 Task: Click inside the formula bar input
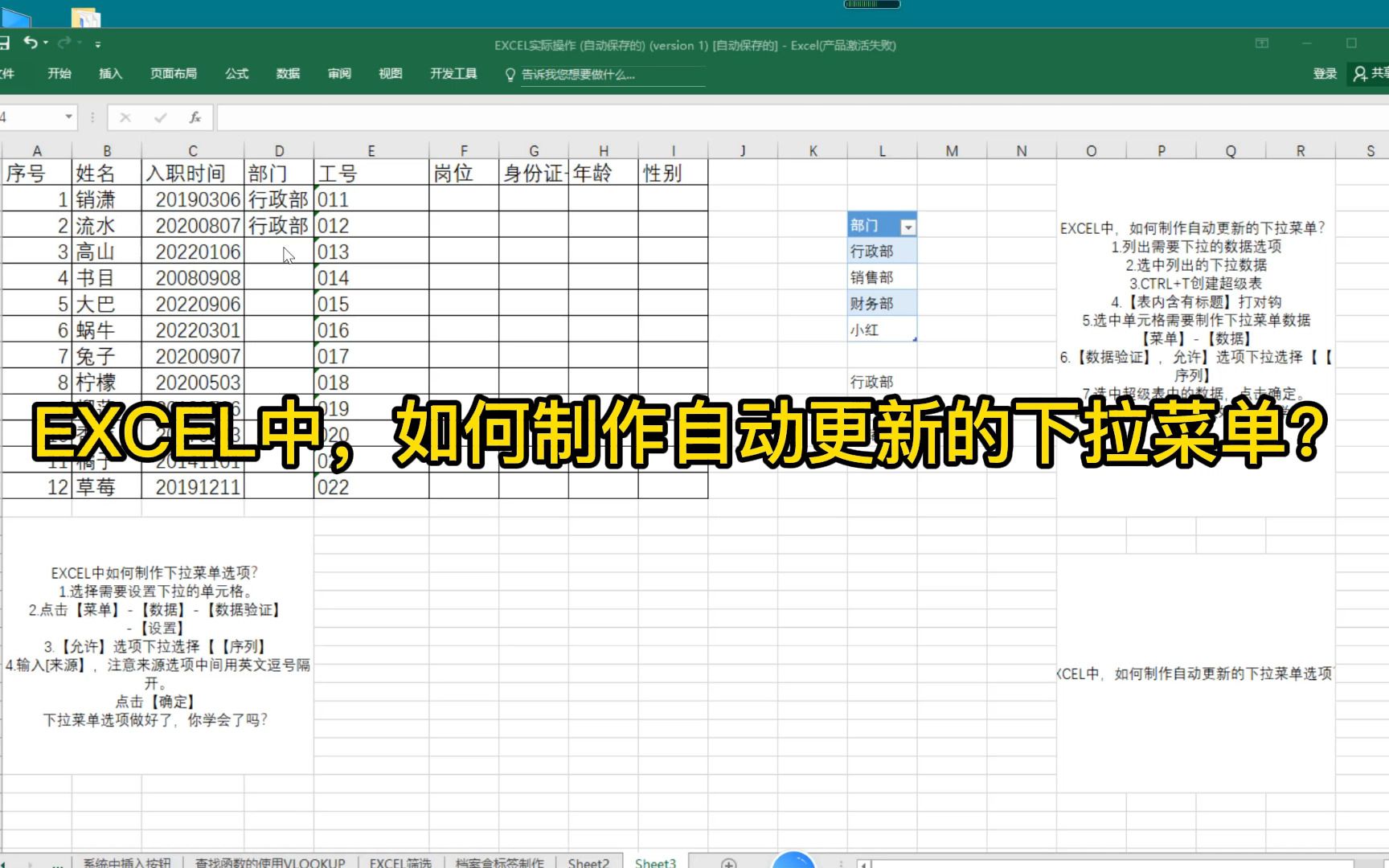[802, 118]
